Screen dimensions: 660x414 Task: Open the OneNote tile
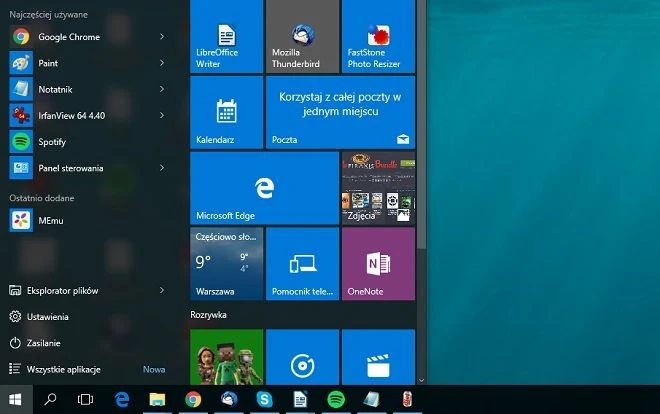[x=378, y=264]
